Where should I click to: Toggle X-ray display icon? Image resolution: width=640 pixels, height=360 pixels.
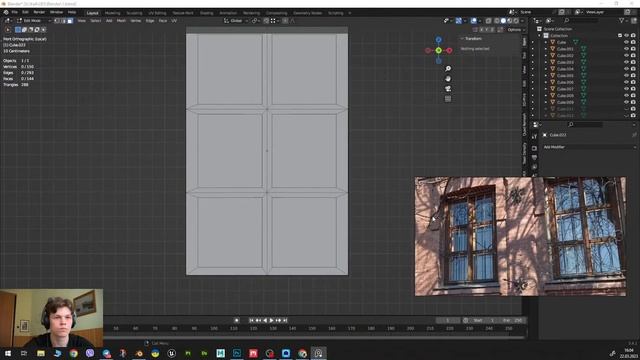(488, 21)
